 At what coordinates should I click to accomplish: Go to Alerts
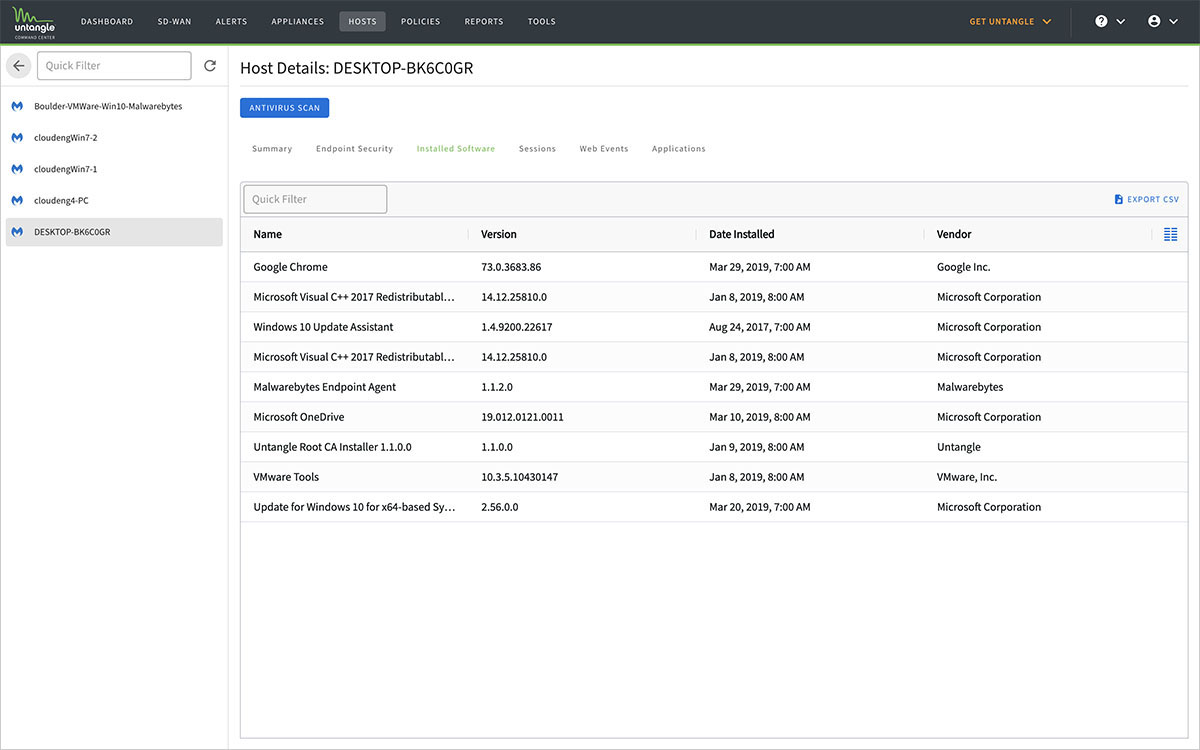[231, 21]
